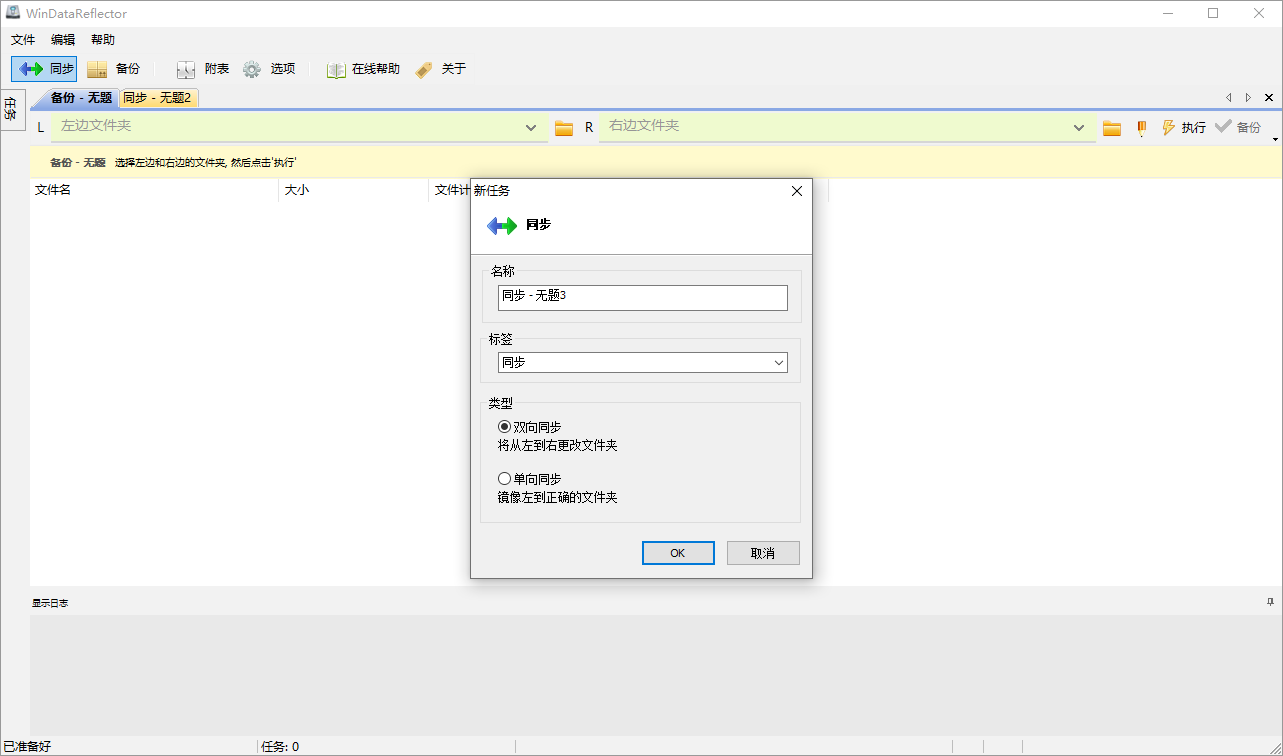
Task: Browse for left folder with folder icon
Action: tap(564, 128)
